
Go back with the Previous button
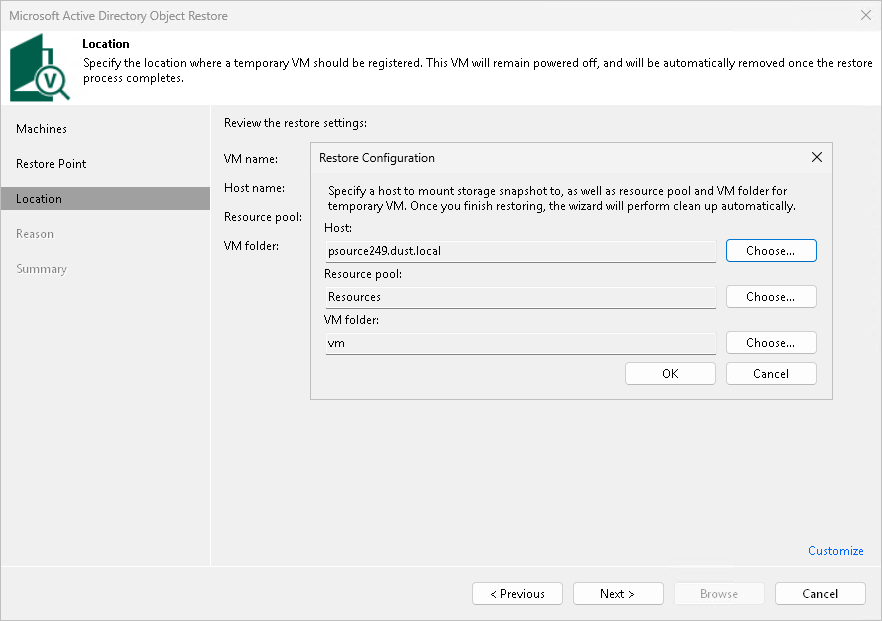click(517, 594)
